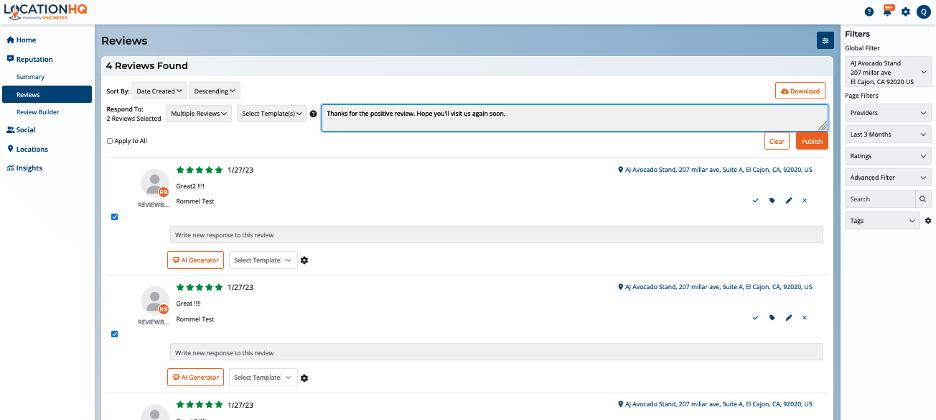Open the Last 3 Months date dropdown

(x=887, y=135)
